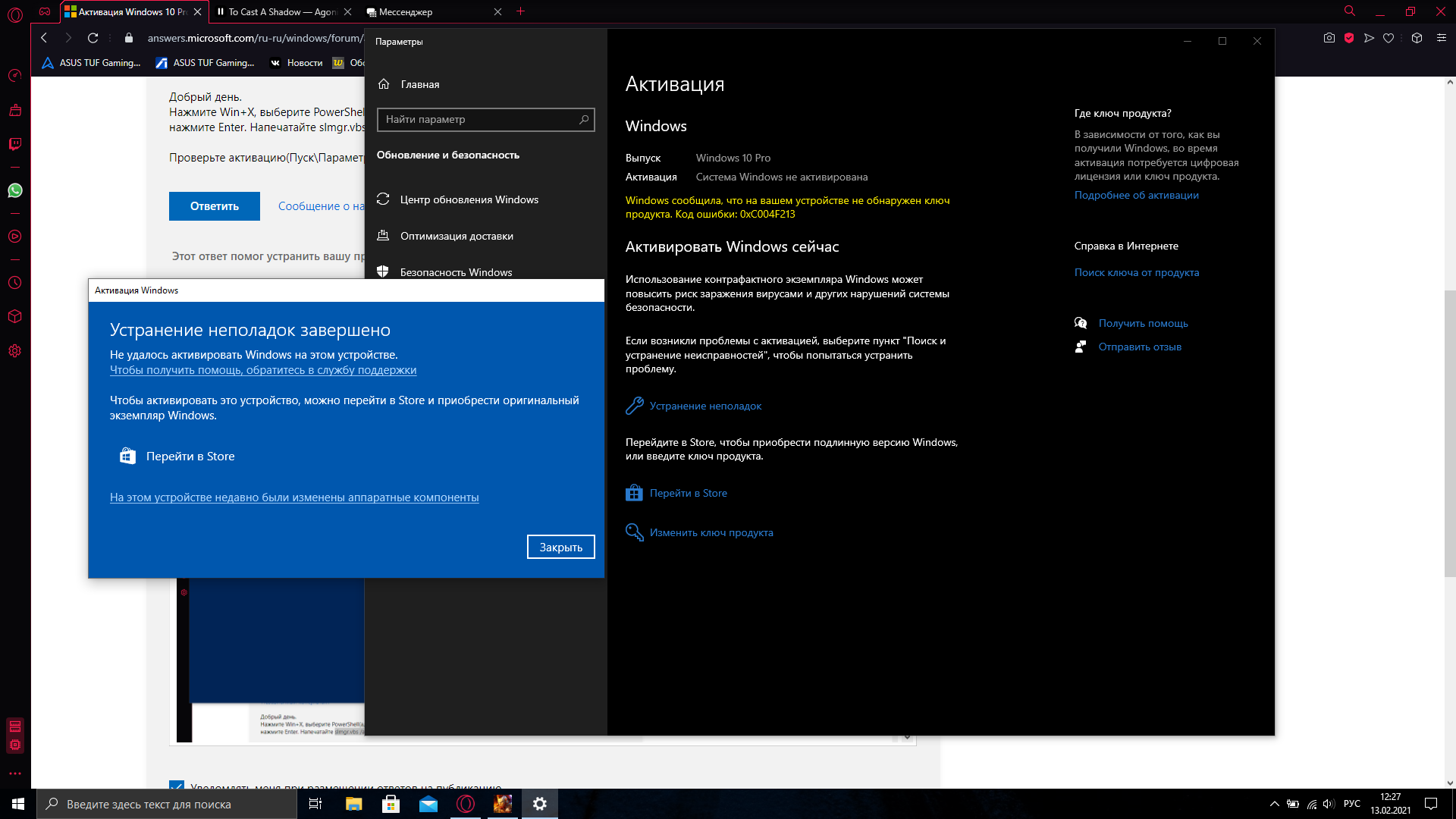Screen dimensions: 1456x819
Task: Open the volume control in system tray
Action: tap(1329, 804)
